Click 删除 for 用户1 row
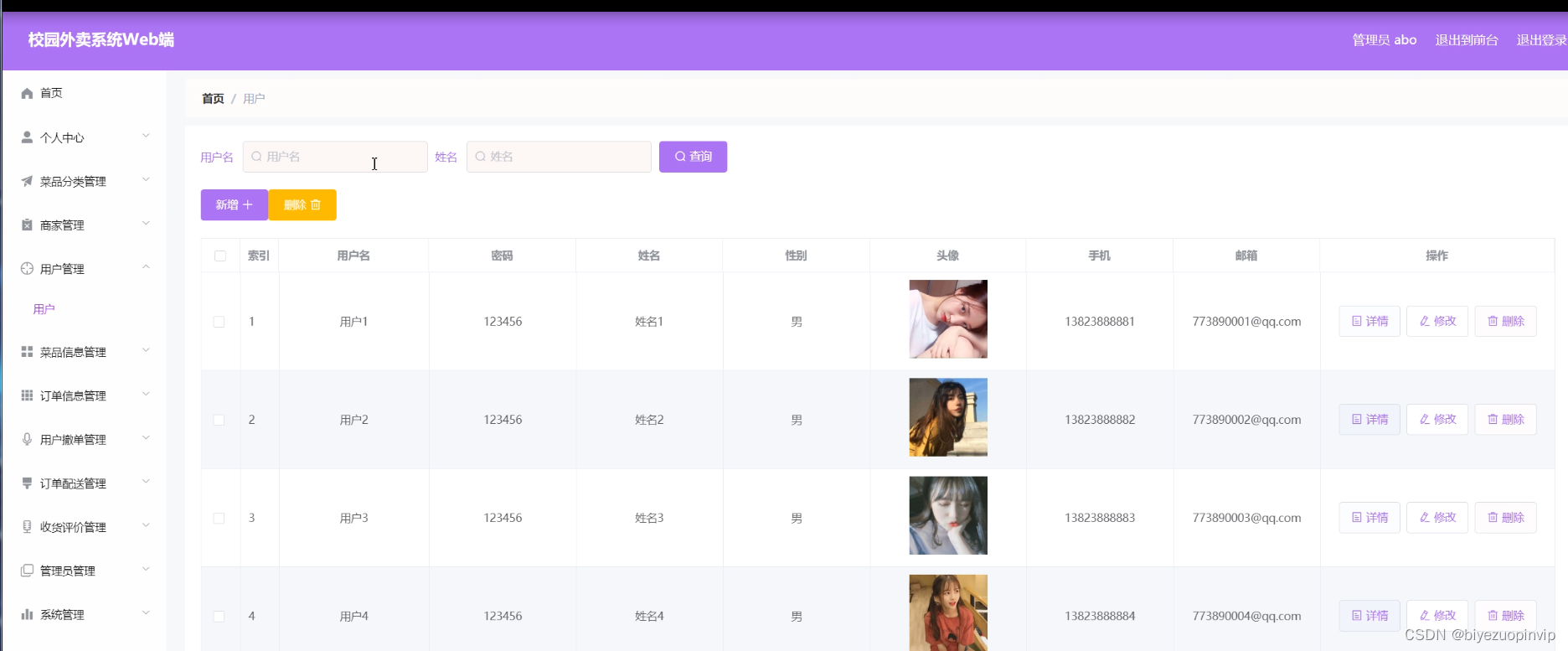 (1505, 321)
